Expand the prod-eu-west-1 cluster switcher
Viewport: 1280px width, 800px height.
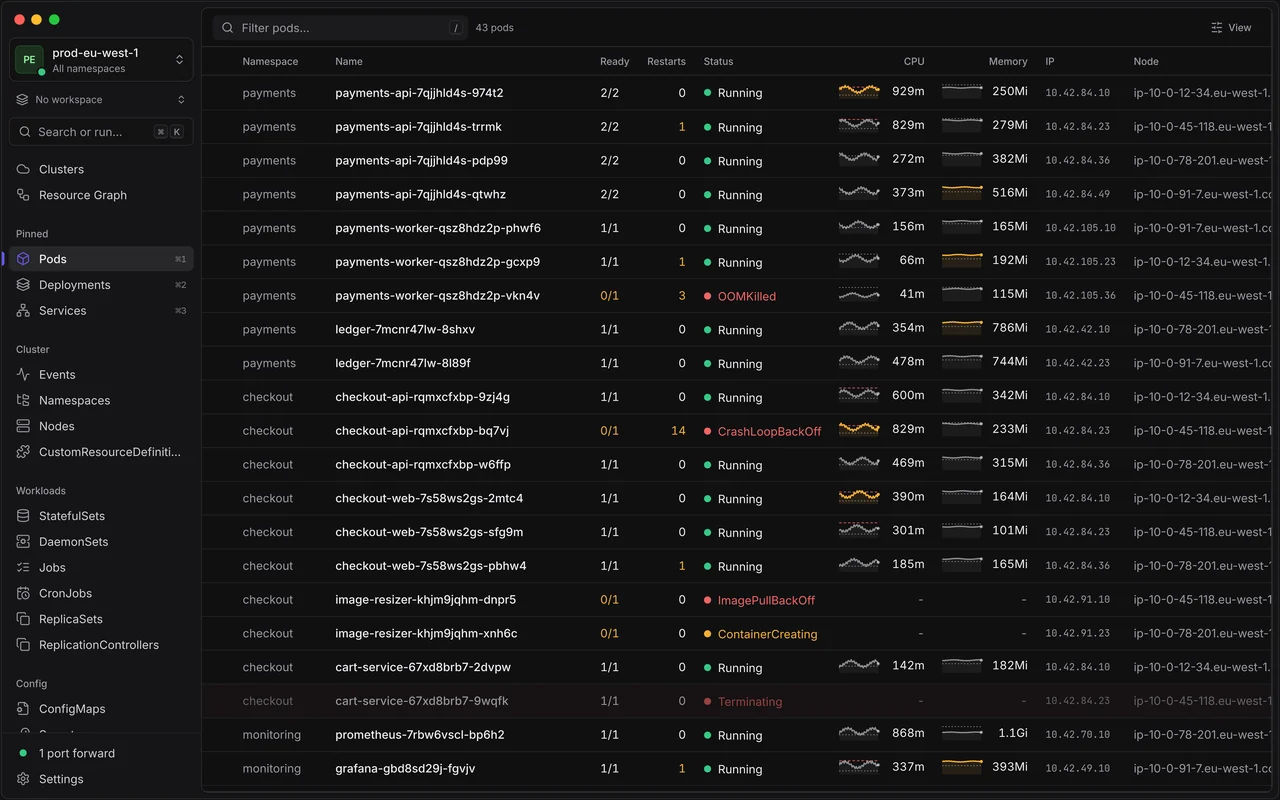[101, 60]
